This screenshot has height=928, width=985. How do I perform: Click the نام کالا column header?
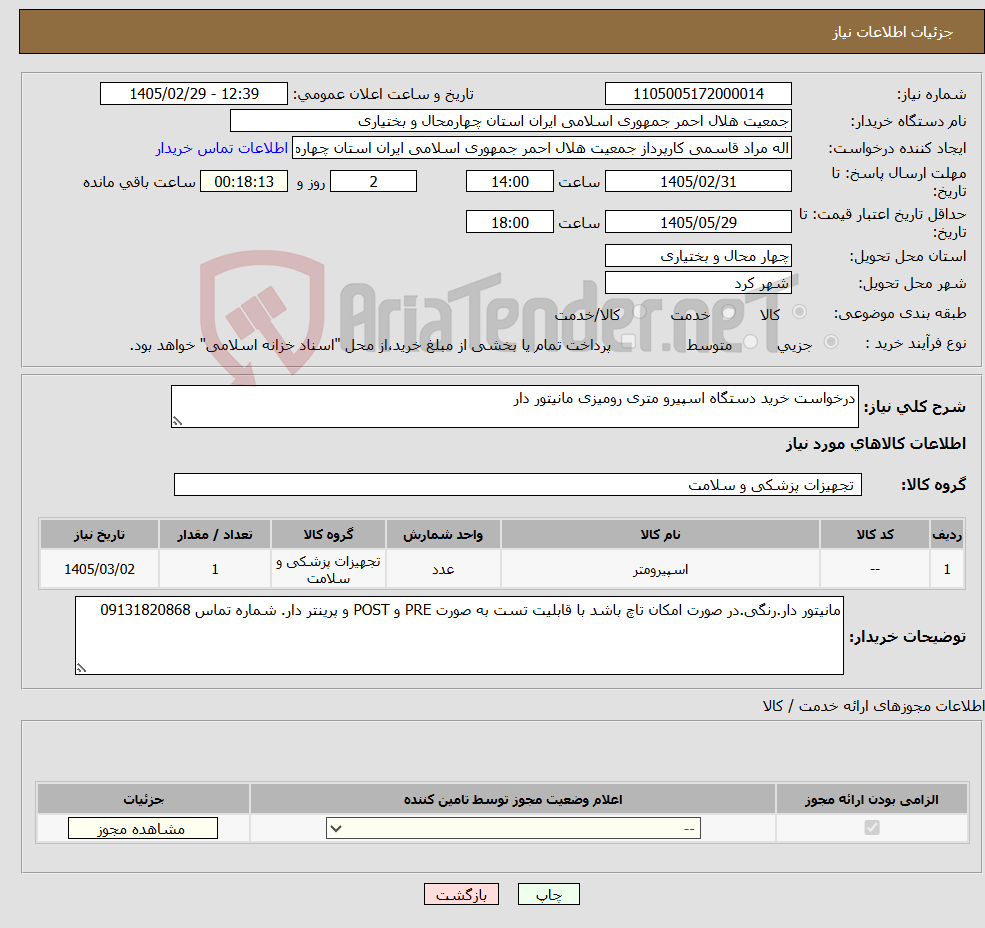(x=660, y=534)
